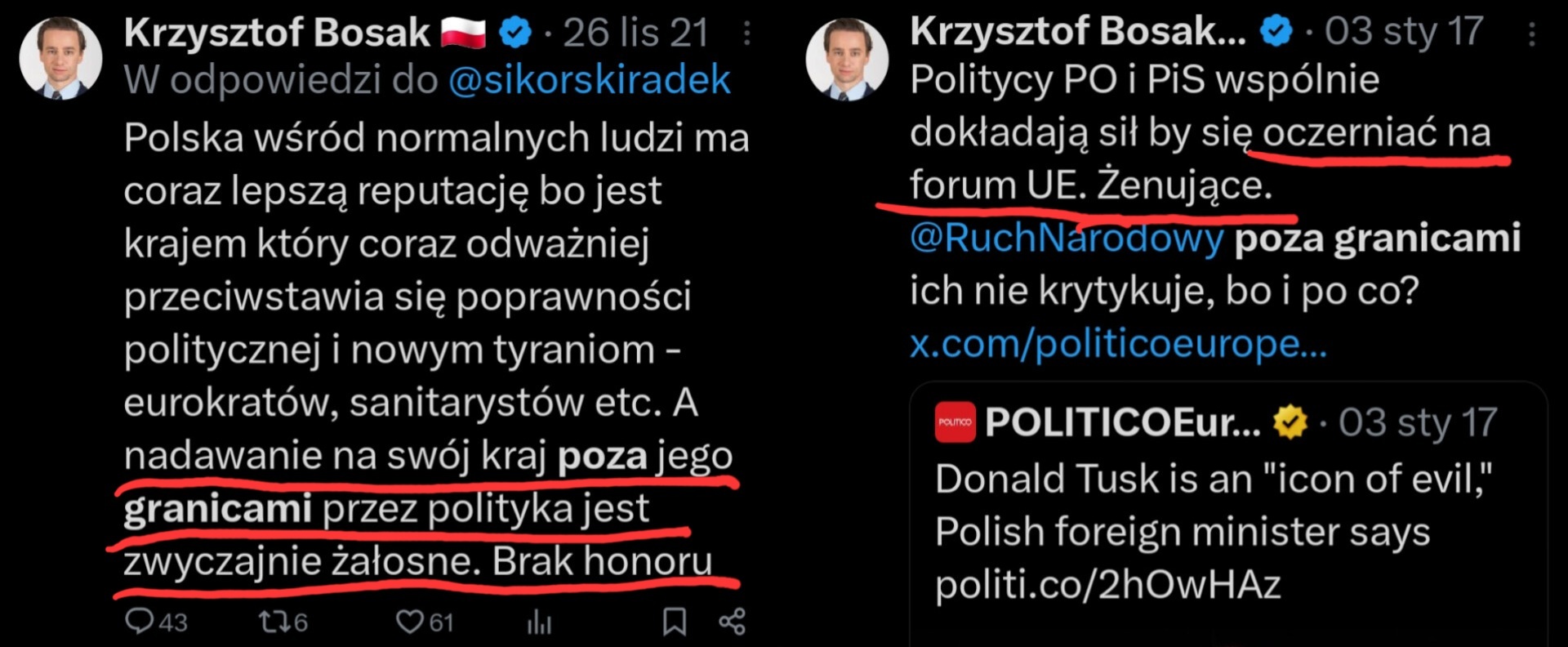Open the @RuchNarodowy mention link
Screen dimensions: 1568x647
tap(1067, 238)
